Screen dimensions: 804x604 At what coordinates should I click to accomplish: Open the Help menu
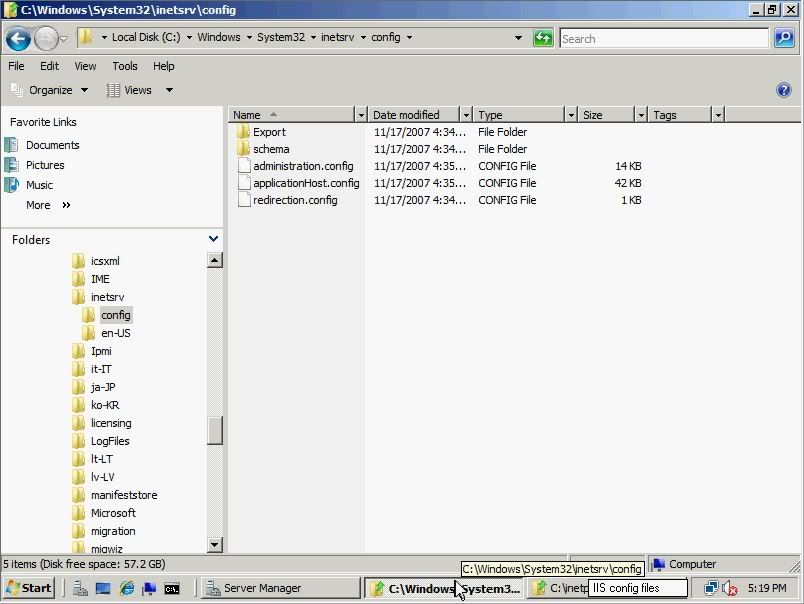(164, 66)
